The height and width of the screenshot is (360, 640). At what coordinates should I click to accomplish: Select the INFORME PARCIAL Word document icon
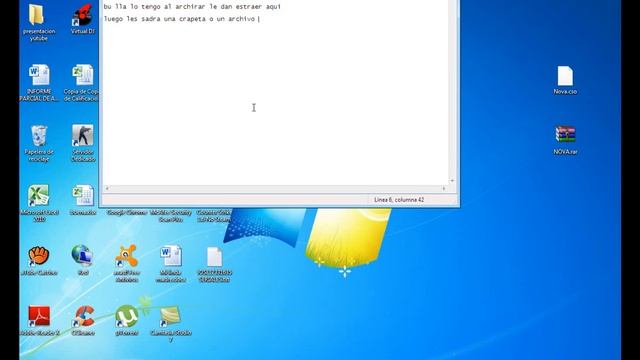[x=39, y=75]
